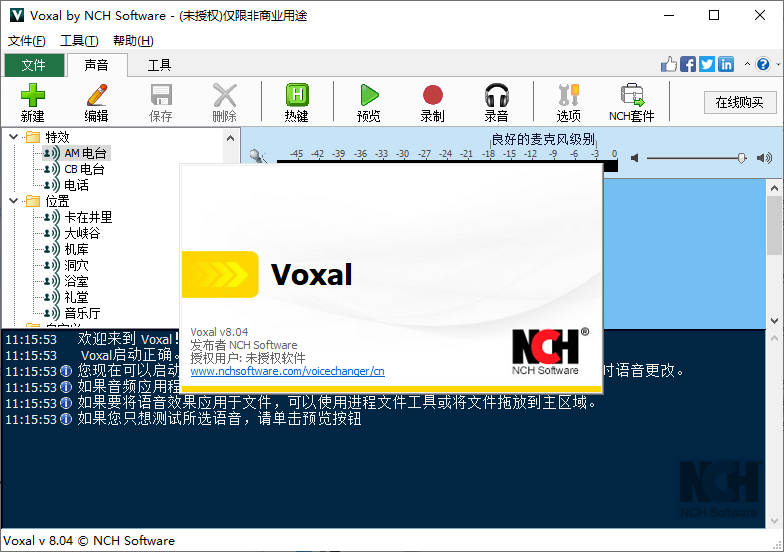Select the 礼堂 voice
Viewport: 784px width, 552px height.
76,296
